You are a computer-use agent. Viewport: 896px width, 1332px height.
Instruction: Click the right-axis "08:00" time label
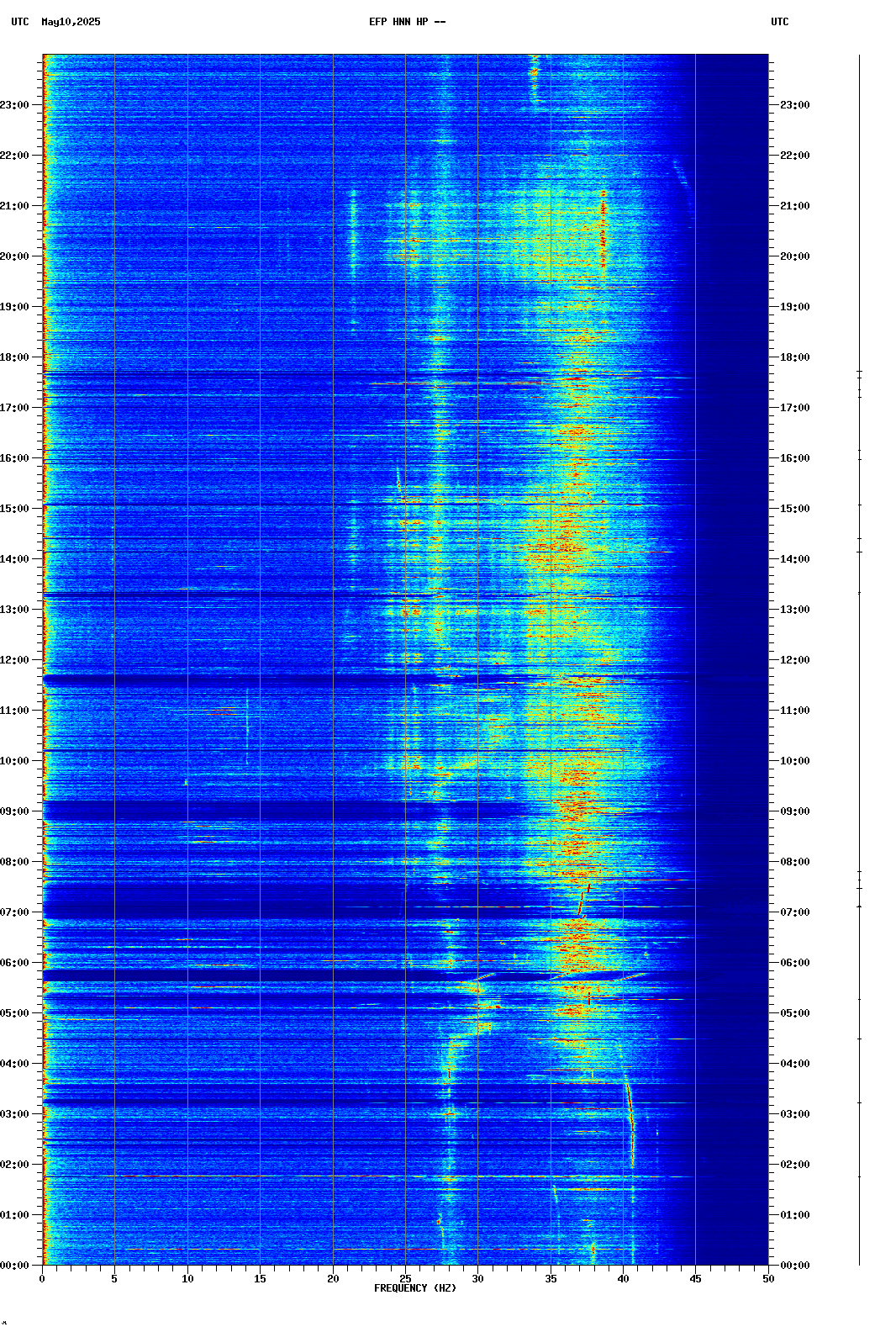[795, 862]
